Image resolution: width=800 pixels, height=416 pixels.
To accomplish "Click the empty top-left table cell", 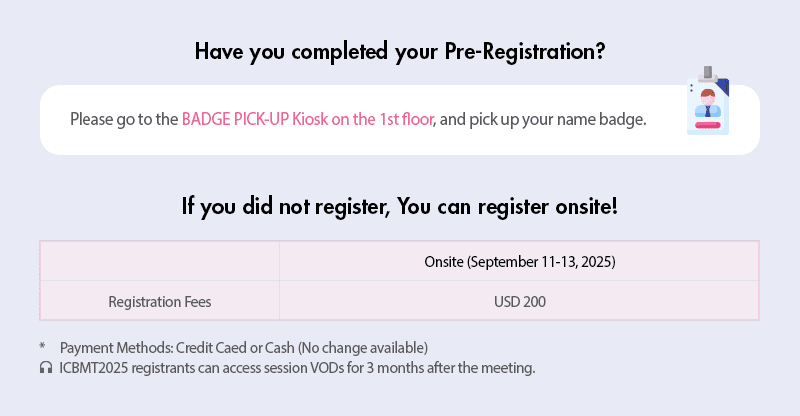I will point(160,262).
